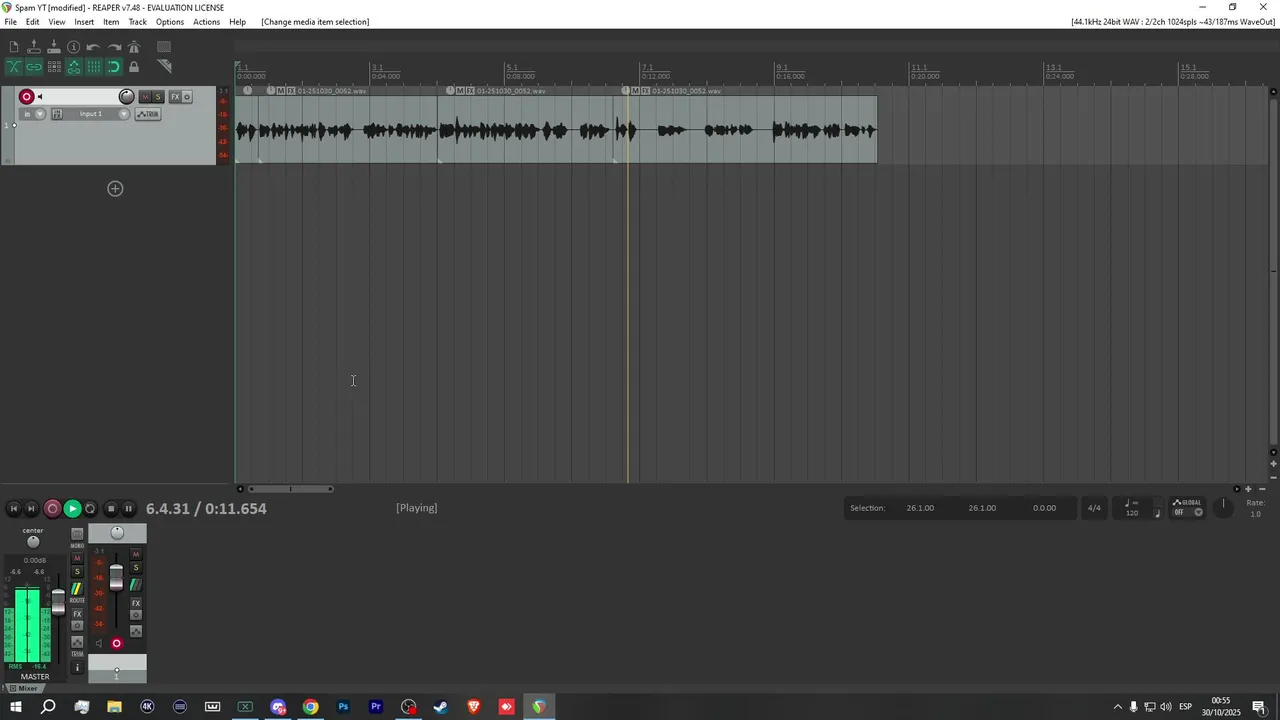1280x720 pixels.
Task: Mute track 1 in track panel
Action: coord(145,97)
